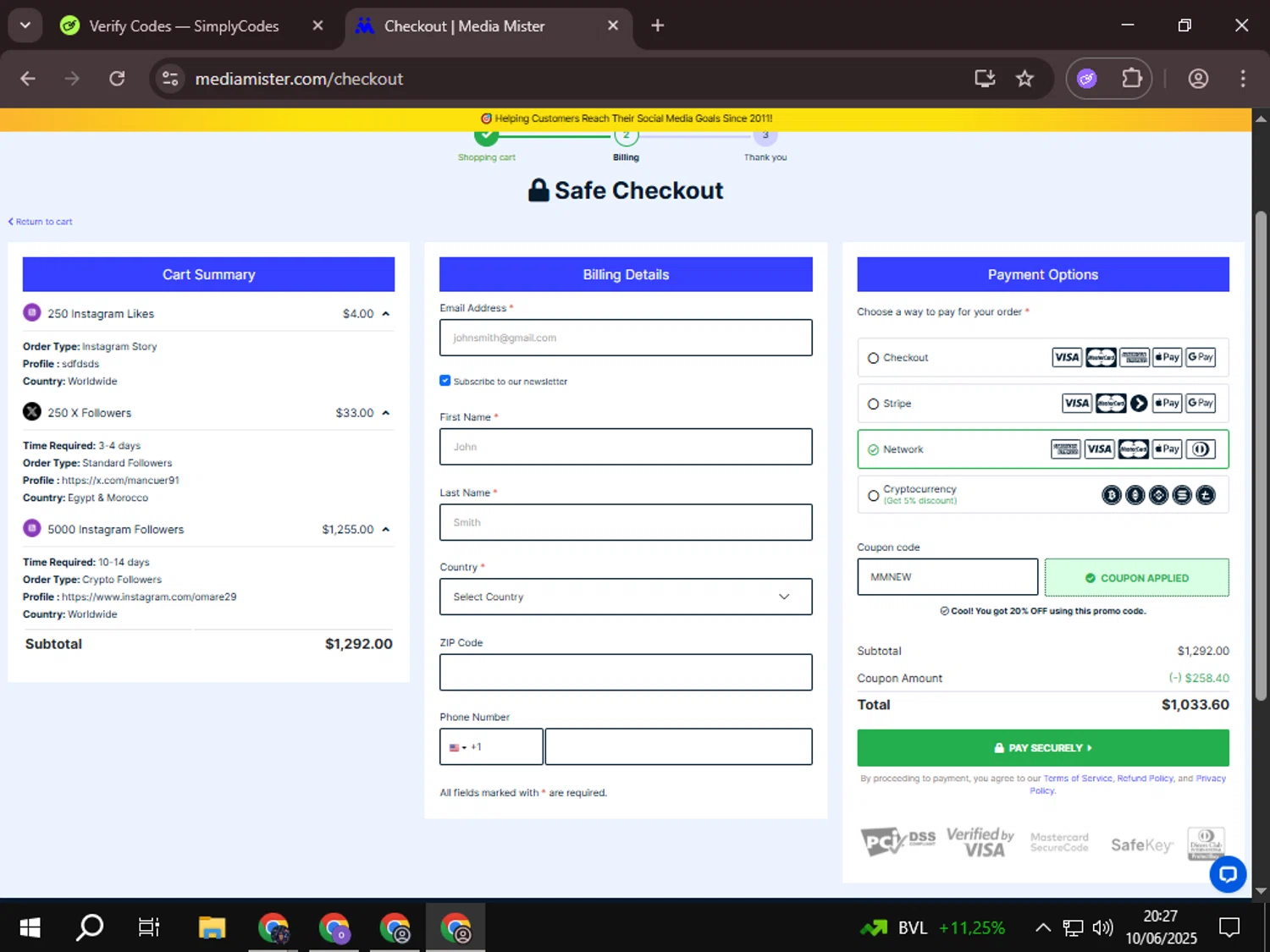Click the Email Address input field
Viewport: 1270px width, 952px height.
pyautogui.click(x=626, y=338)
